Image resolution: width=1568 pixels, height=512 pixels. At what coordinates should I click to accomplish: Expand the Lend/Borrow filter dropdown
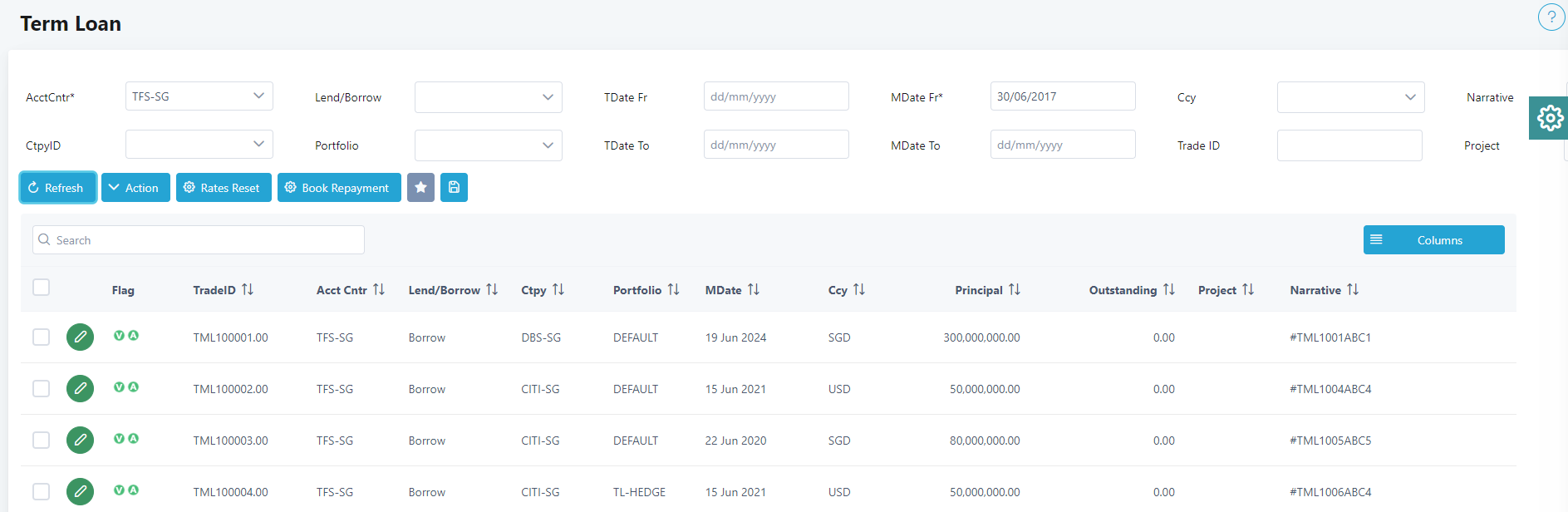click(x=488, y=97)
